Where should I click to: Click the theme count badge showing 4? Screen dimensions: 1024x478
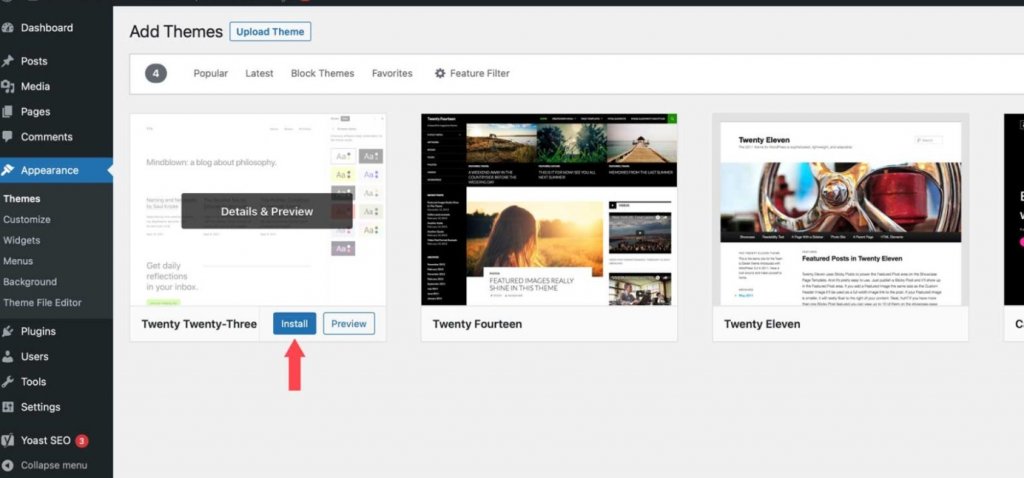[x=155, y=73]
